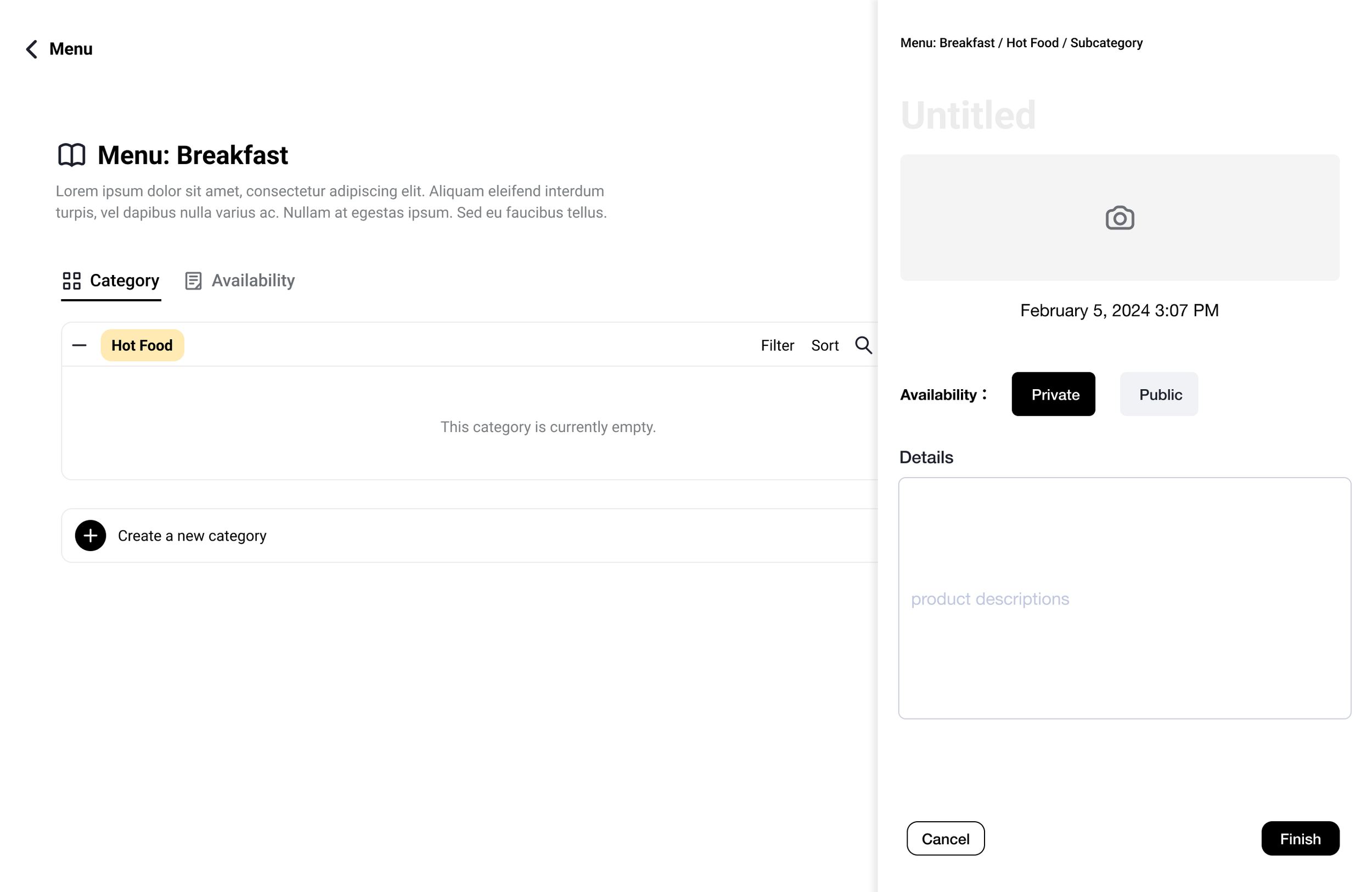Click the Availability list icon
The height and width of the screenshot is (892, 1372).
[193, 281]
